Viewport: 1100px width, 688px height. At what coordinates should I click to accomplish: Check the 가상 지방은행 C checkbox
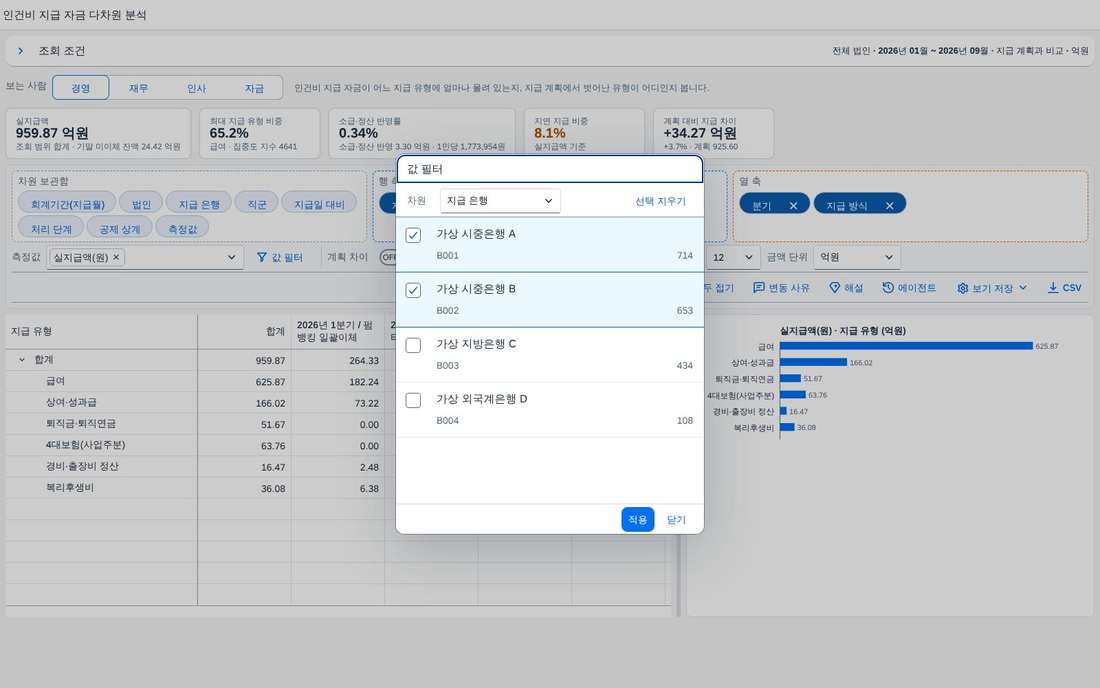pyautogui.click(x=413, y=345)
